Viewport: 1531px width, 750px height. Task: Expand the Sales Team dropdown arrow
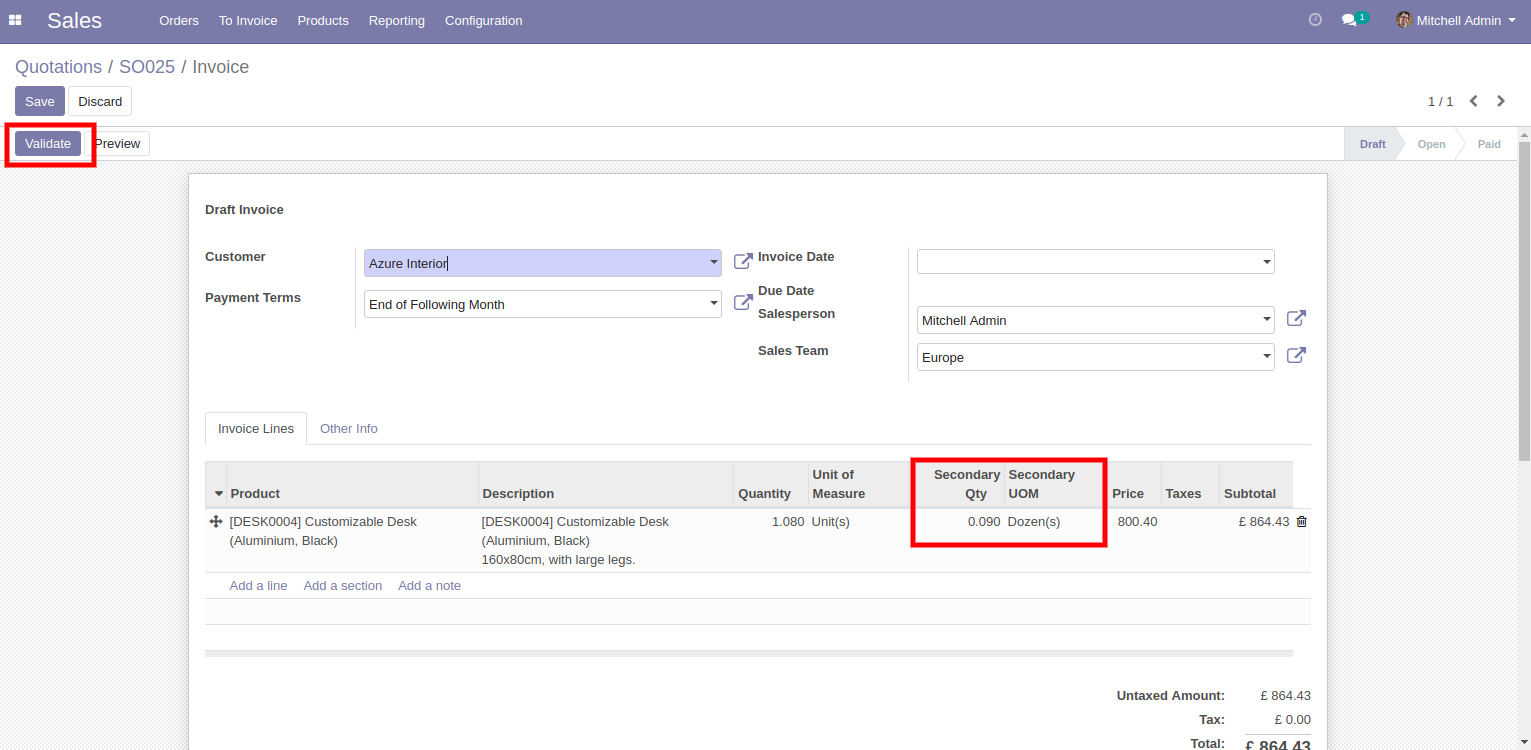1267,357
